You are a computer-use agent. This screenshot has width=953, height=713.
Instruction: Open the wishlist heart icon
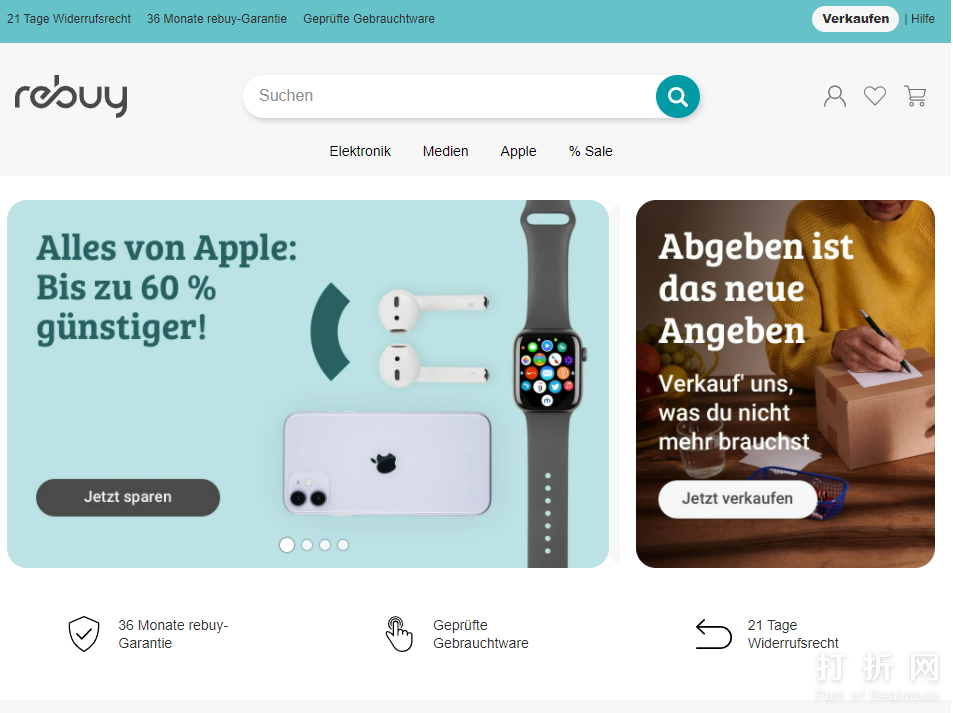point(875,96)
